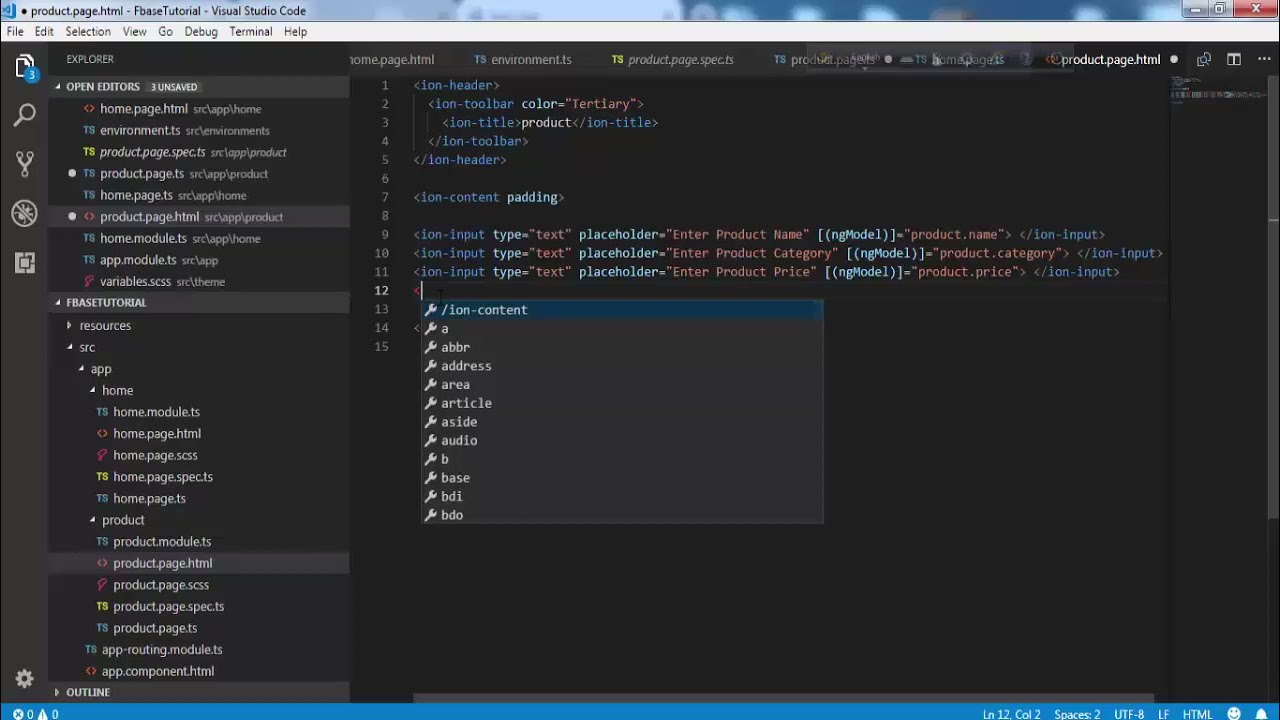The height and width of the screenshot is (720, 1280).
Task: Expand the Outline section
Action: pyautogui.click(x=58, y=692)
